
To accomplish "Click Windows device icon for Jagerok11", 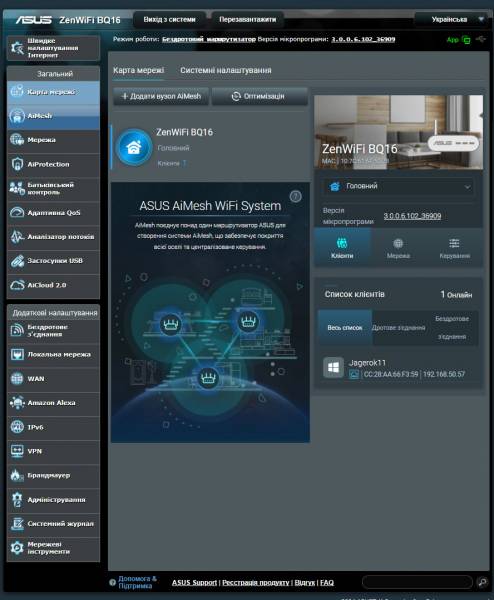I will (333, 368).
